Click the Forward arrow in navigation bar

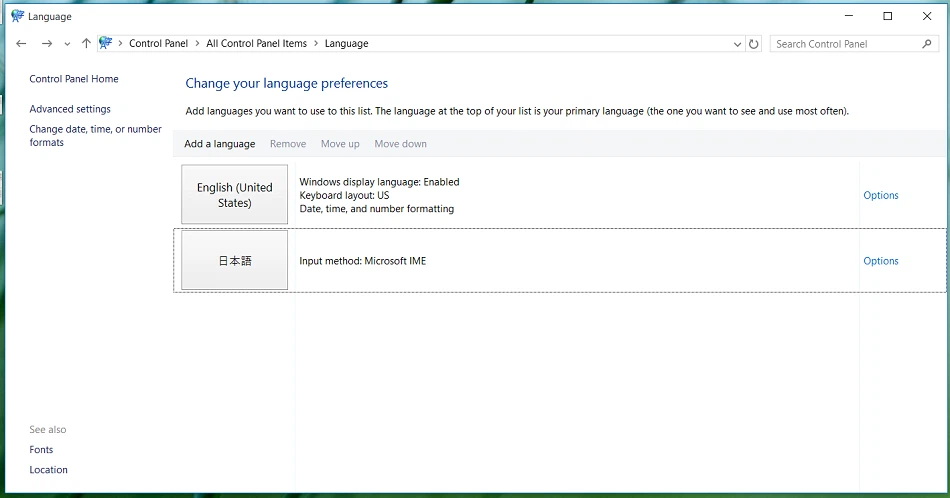(46, 44)
